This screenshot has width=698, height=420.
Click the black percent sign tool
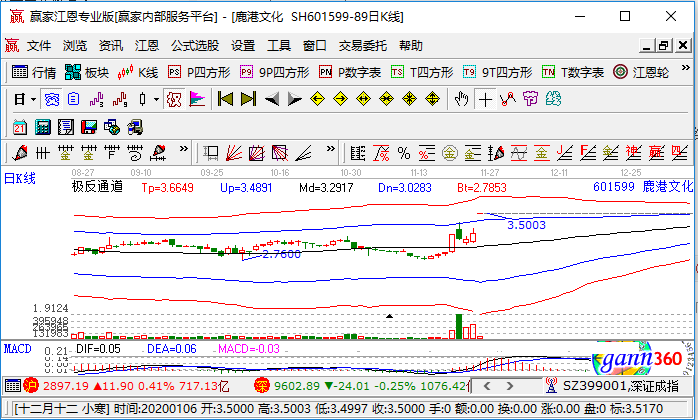pyautogui.click(x=404, y=154)
